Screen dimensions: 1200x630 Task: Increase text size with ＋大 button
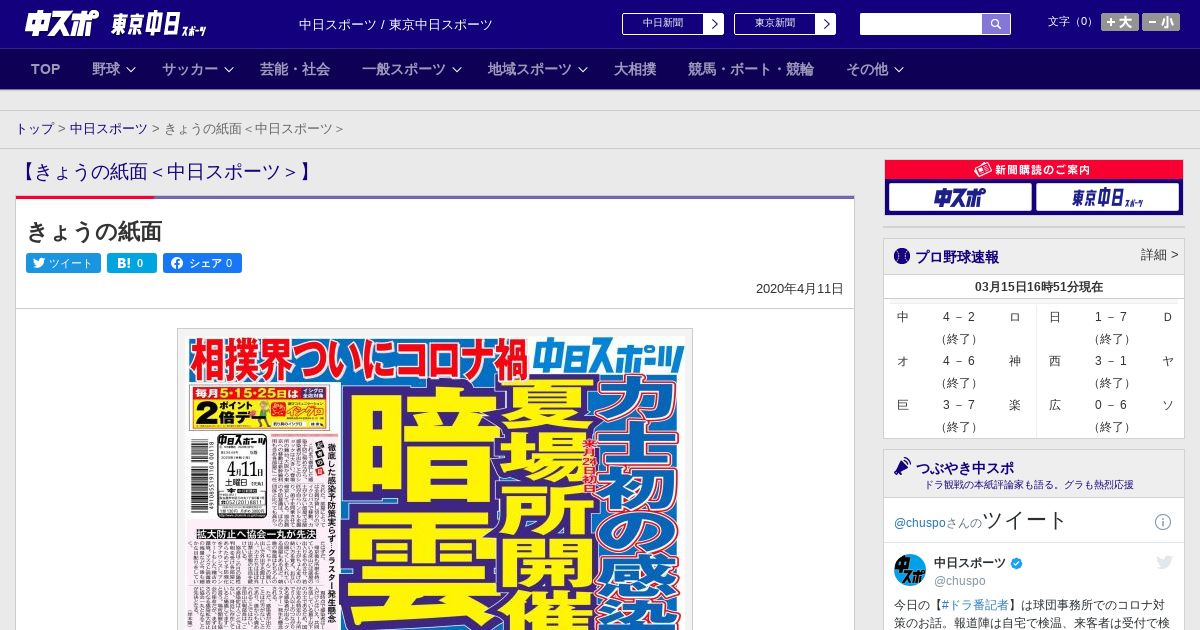(1120, 22)
